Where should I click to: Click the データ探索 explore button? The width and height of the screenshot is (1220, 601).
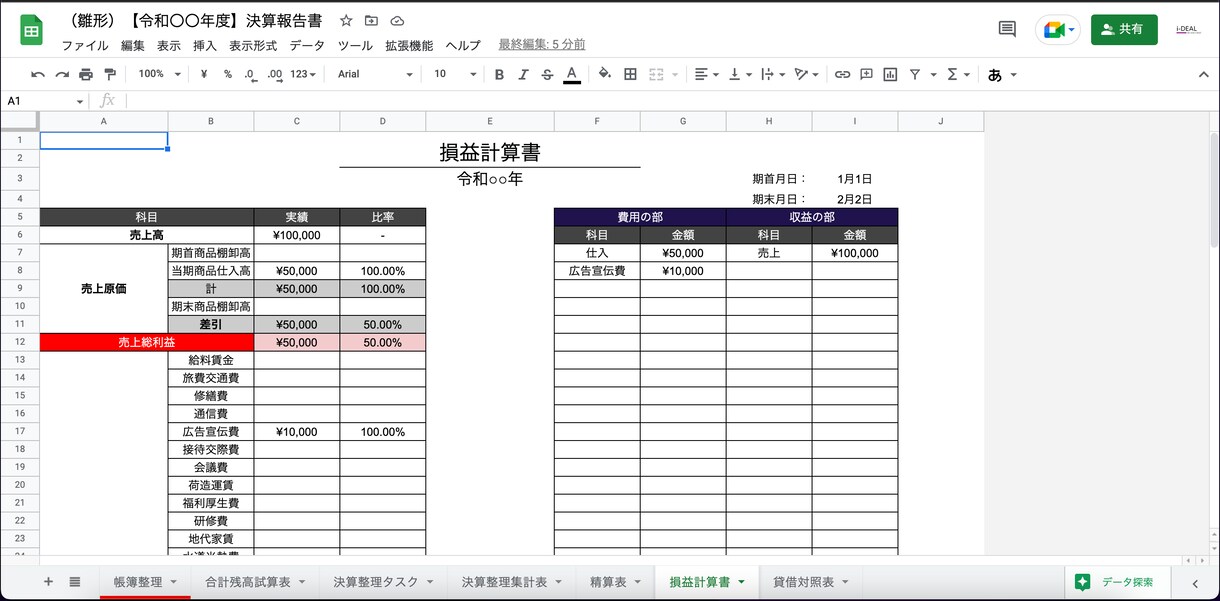point(1116,581)
